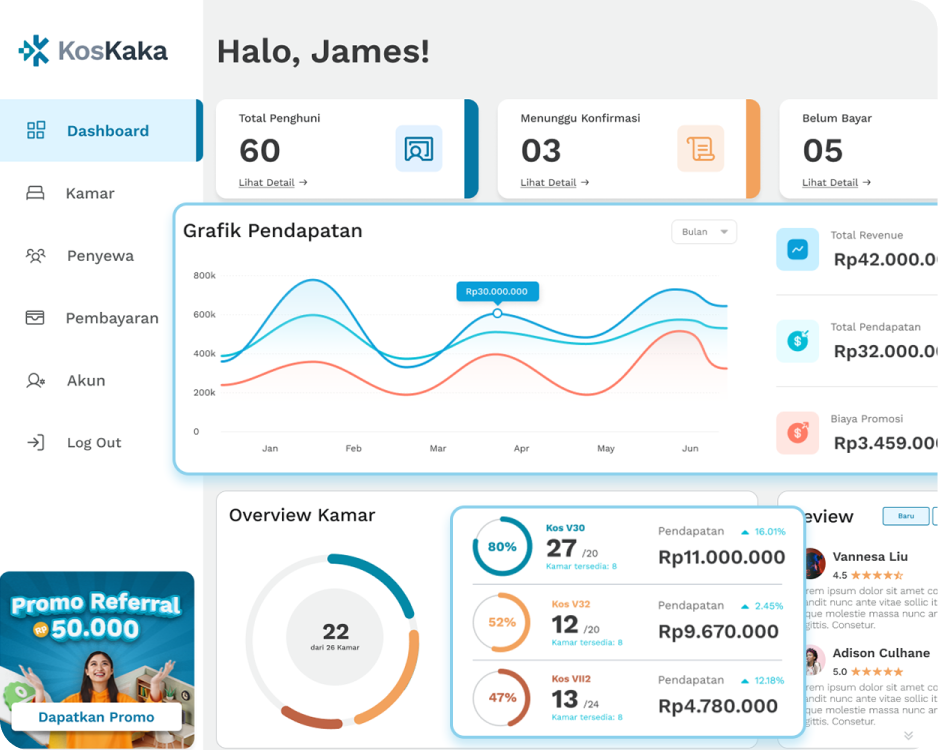Click the KosKaka logo icon
Image resolution: width=938 pixels, height=750 pixels.
[34, 50]
